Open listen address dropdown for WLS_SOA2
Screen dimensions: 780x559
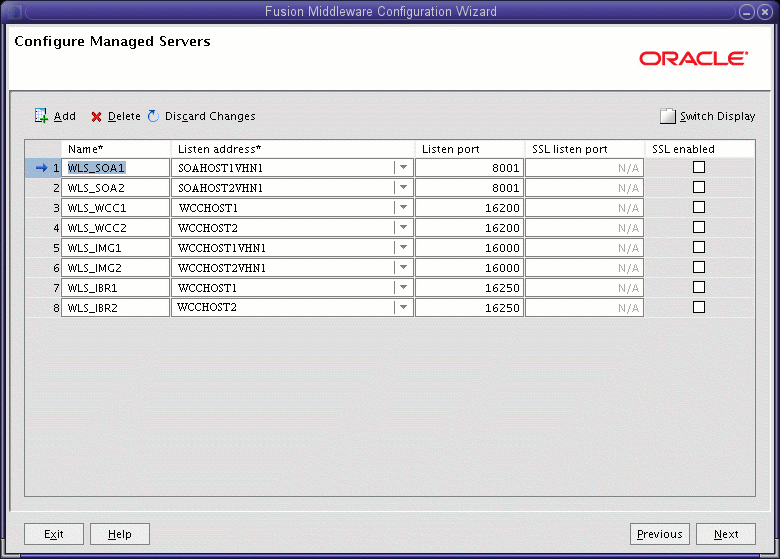(x=403, y=187)
